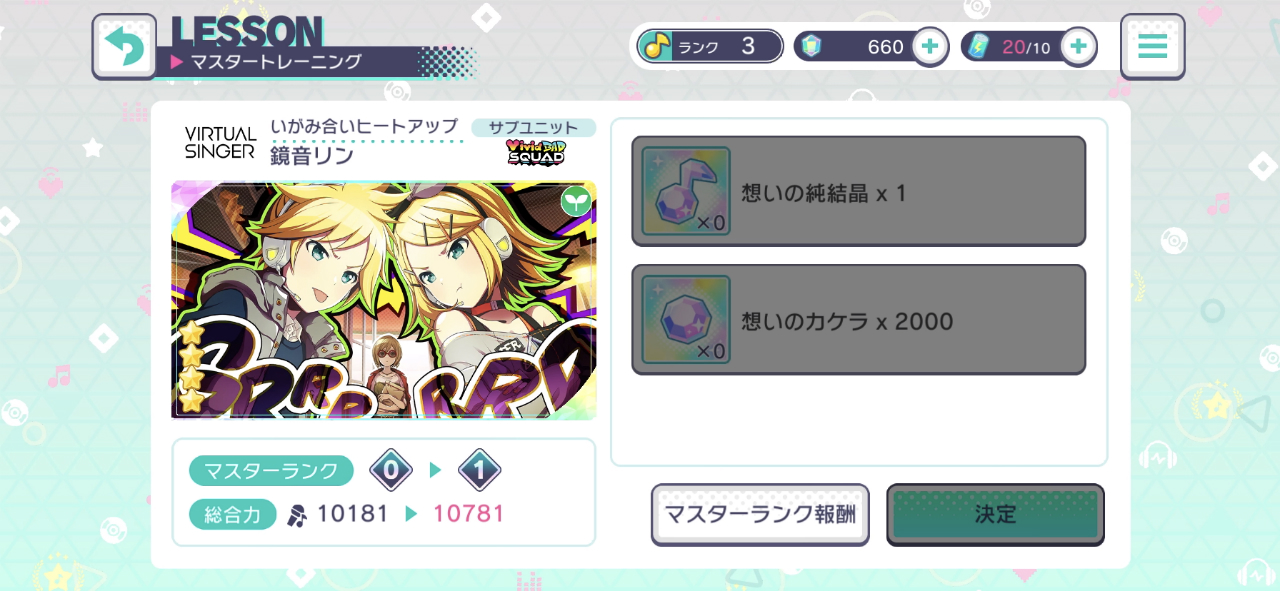Tap the サブユニット label
This screenshot has width=1280, height=591.
534,127
